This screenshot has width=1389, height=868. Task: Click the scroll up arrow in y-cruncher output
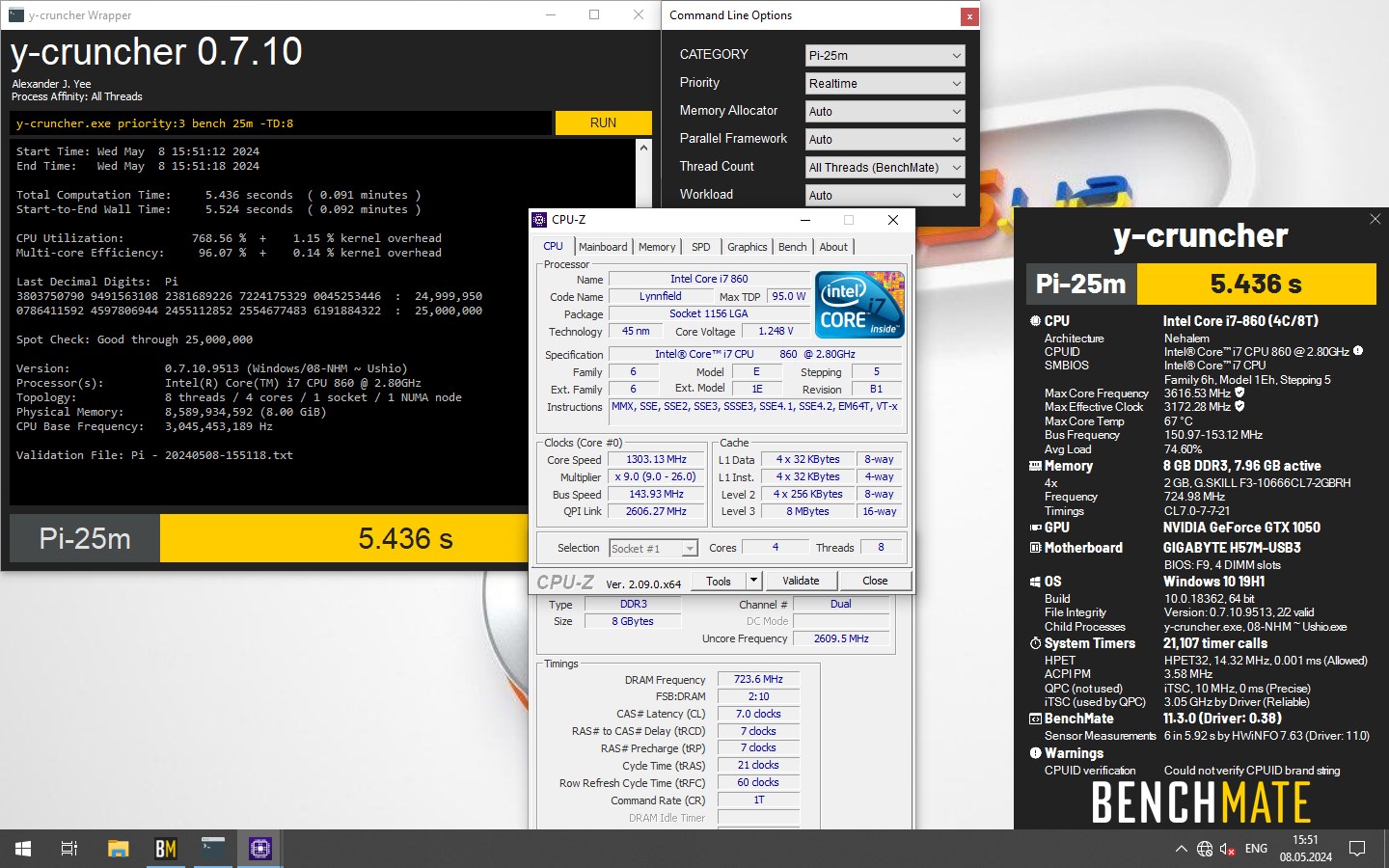[643, 148]
